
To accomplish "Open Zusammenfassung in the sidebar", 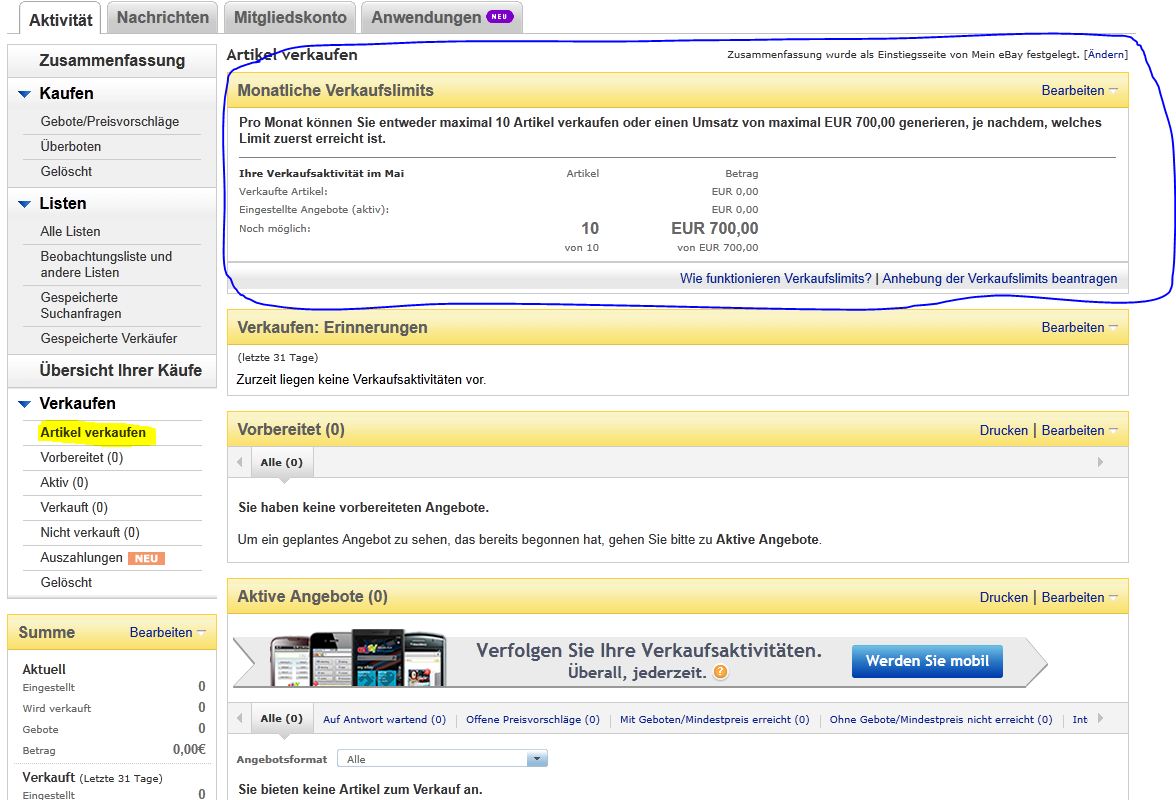I will tap(112, 60).
